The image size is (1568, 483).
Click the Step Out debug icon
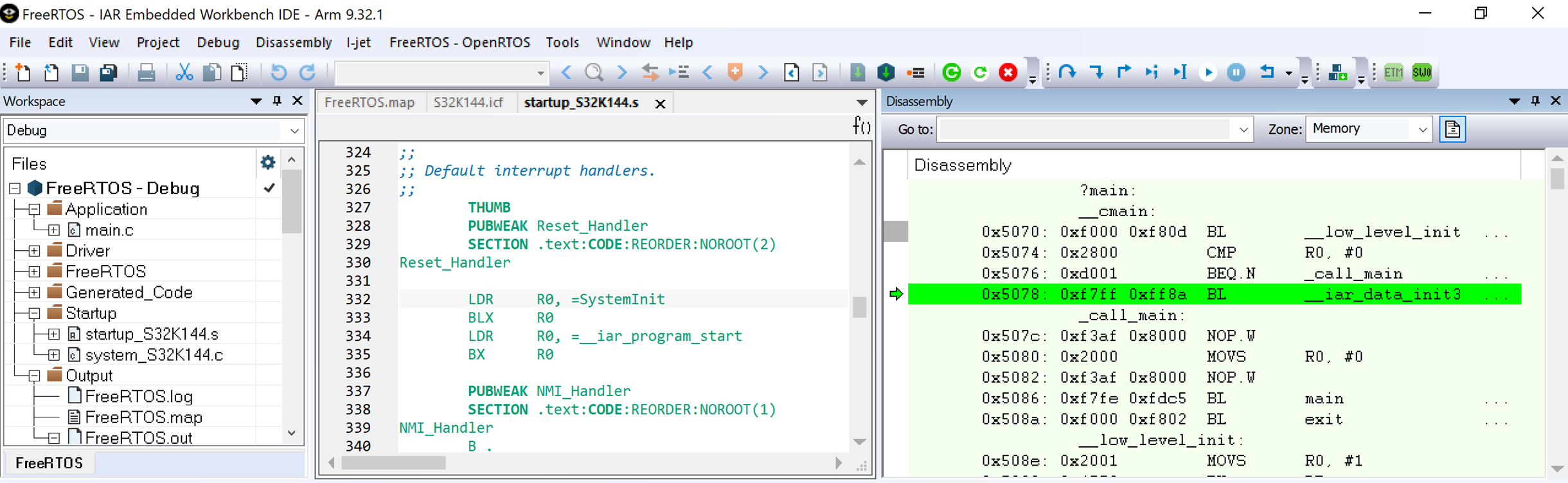pyautogui.click(x=1124, y=73)
